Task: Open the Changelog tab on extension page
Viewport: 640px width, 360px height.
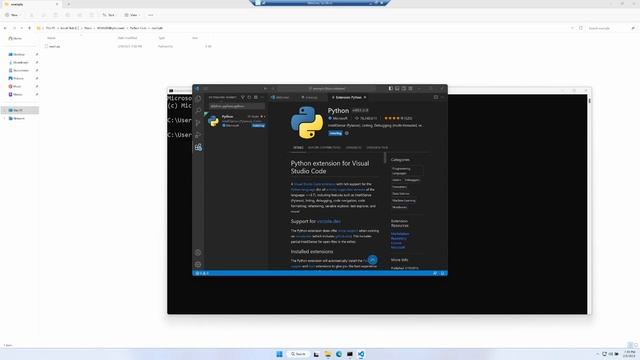Action: pos(353,148)
